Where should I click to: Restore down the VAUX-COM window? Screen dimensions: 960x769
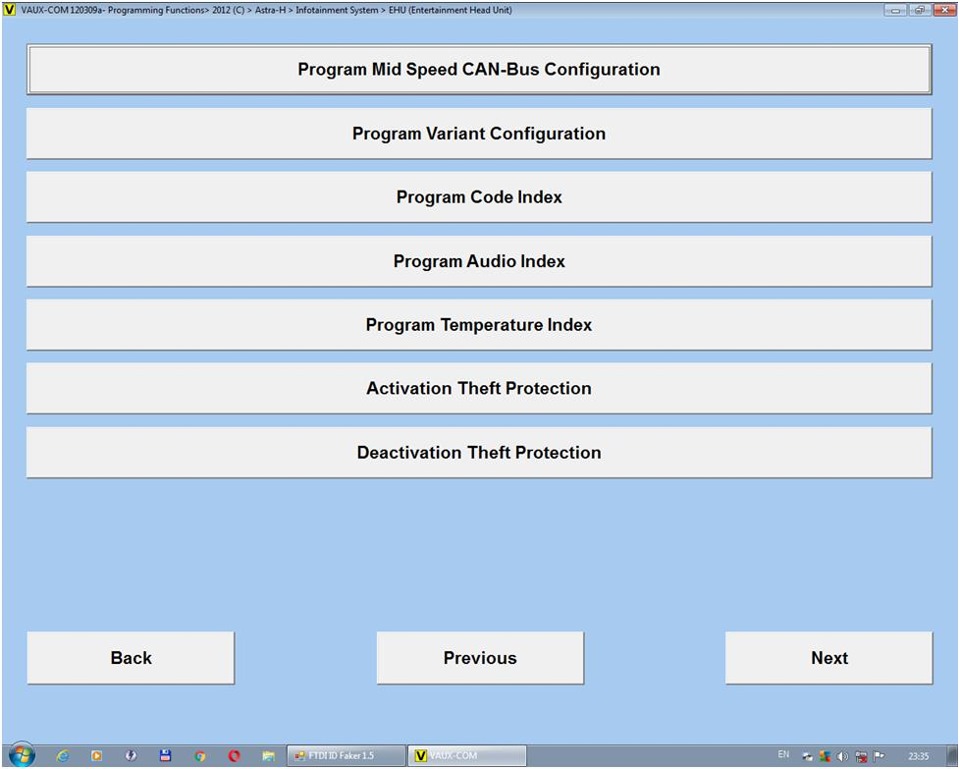920,10
